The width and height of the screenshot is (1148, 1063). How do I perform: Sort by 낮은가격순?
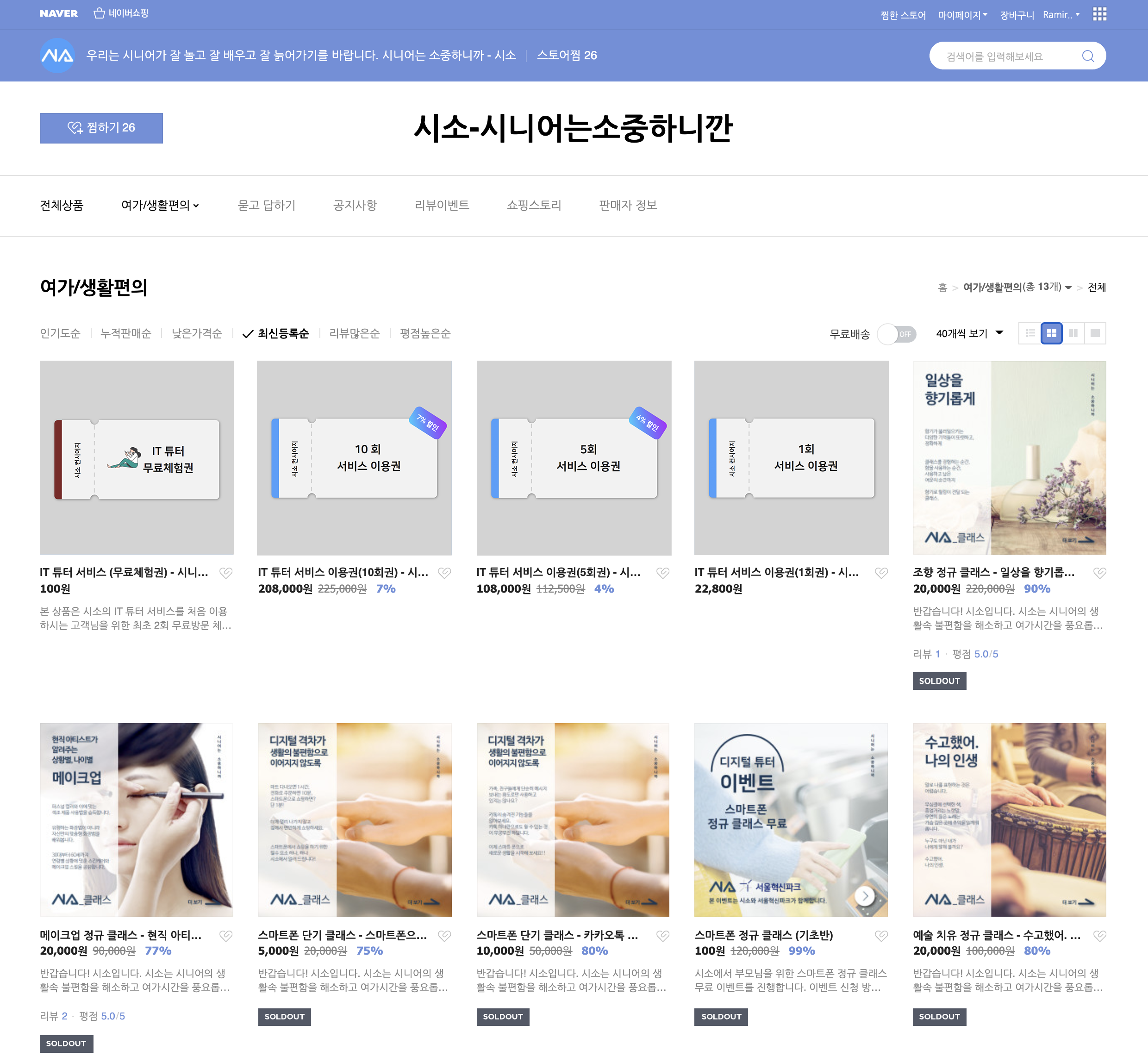coord(197,334)
